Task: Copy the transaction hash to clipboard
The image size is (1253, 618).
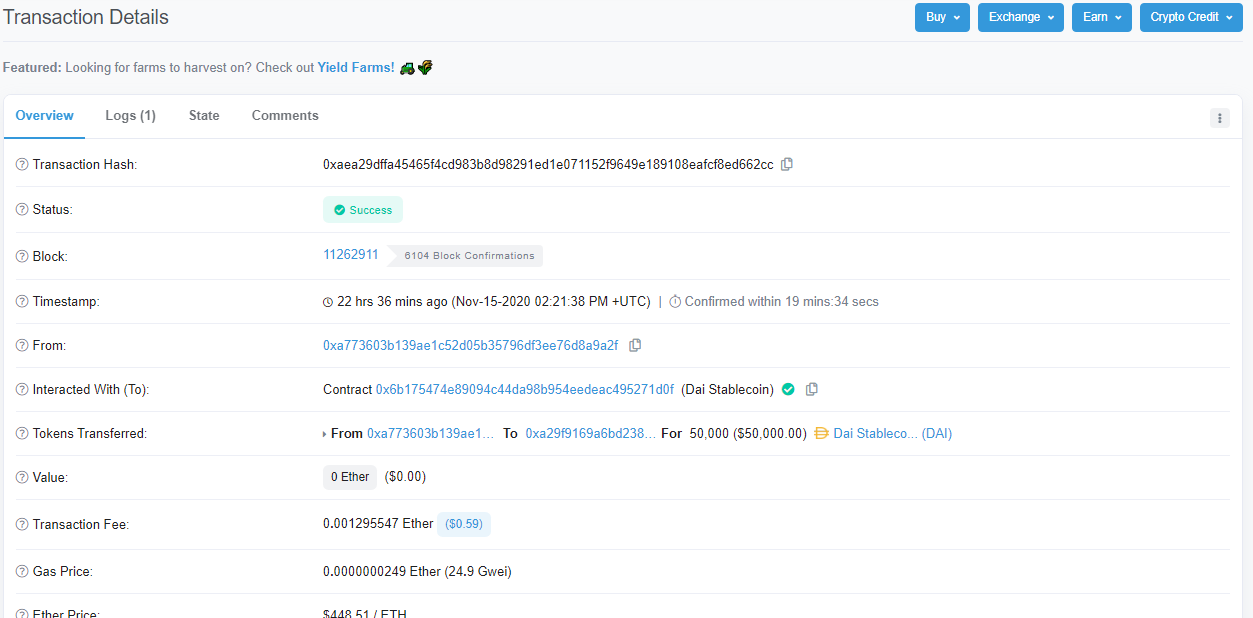Action: (787, 164)
